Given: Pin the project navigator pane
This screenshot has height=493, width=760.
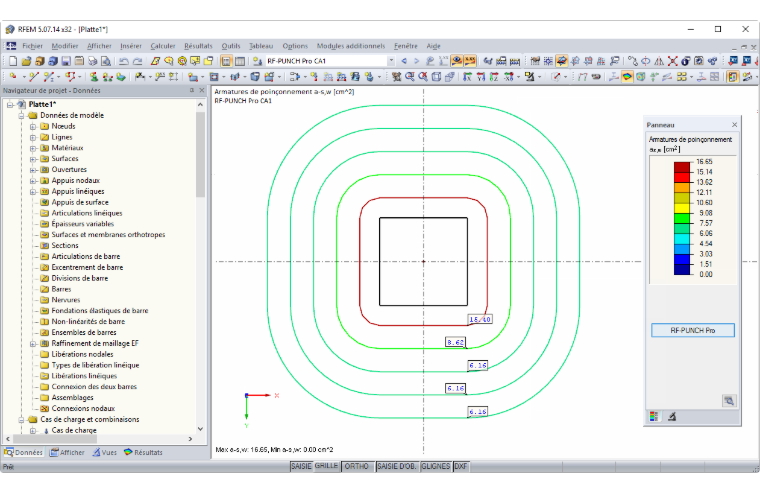Looking at the screenshot, I should pyautogui.click(x=191, y=91).
